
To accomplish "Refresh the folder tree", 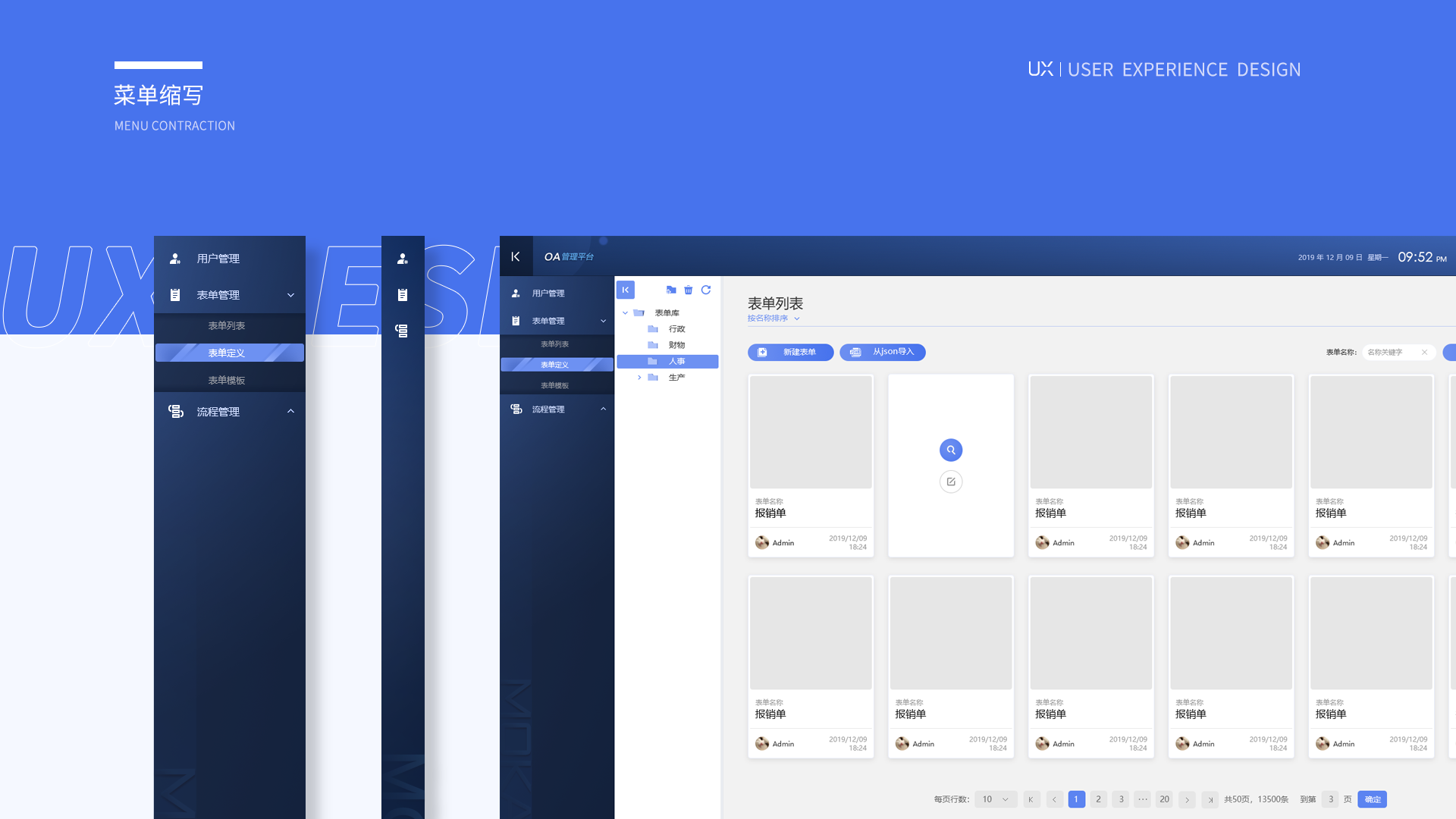I will (706, 290).
